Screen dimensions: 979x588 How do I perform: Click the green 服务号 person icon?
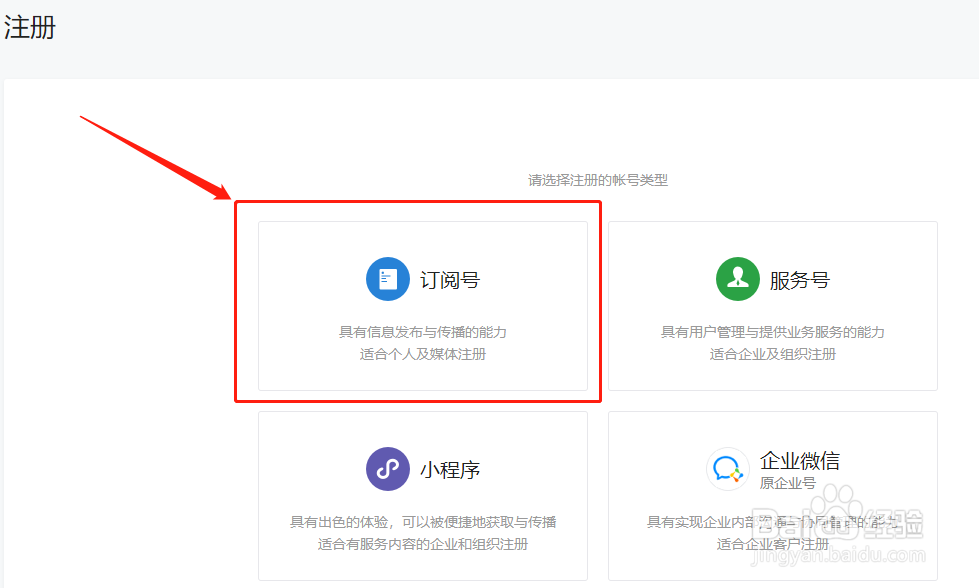pyautogui.click(x=737, y=279)
